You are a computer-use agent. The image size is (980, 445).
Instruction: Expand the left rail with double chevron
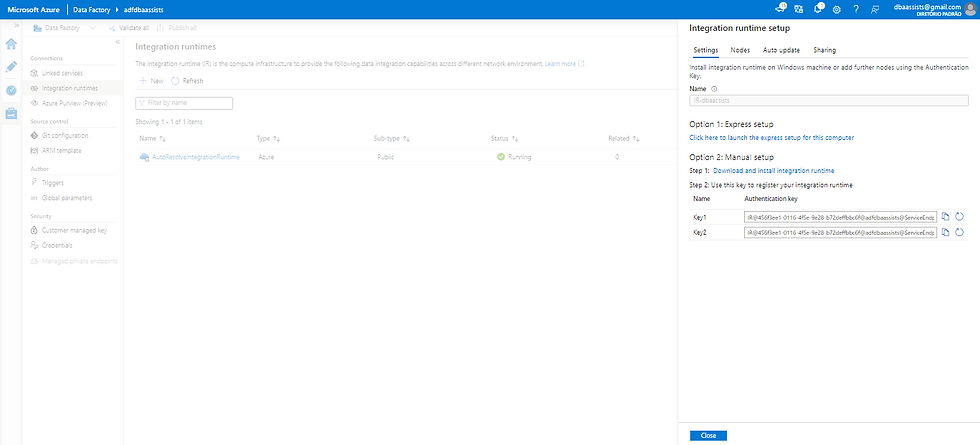coord(17,25)
